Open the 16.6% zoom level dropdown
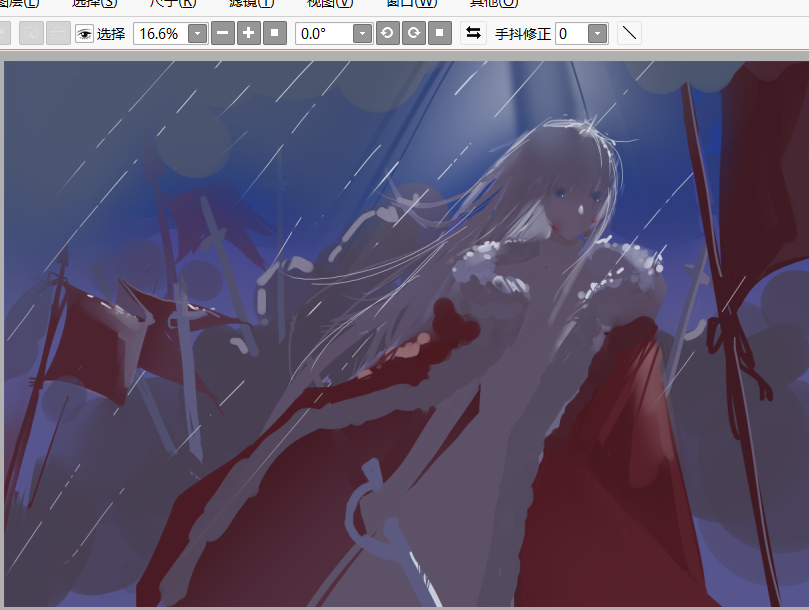809x610 pixels. pyautogui.click(x=197, y=34)
